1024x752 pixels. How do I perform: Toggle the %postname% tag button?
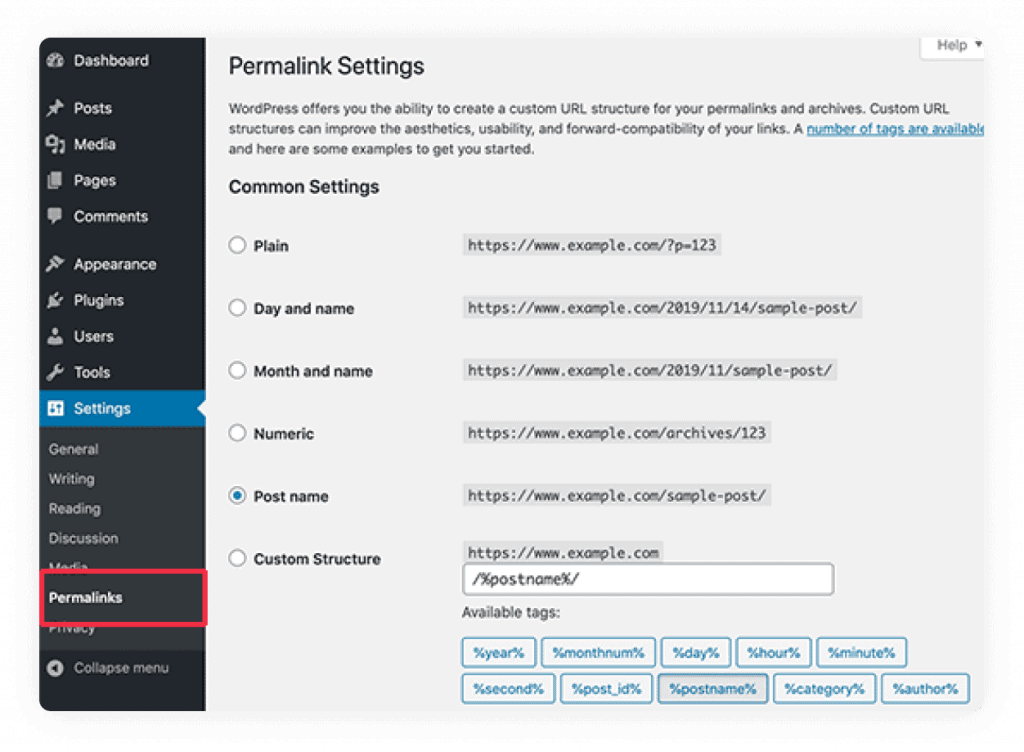coord(712,689)
